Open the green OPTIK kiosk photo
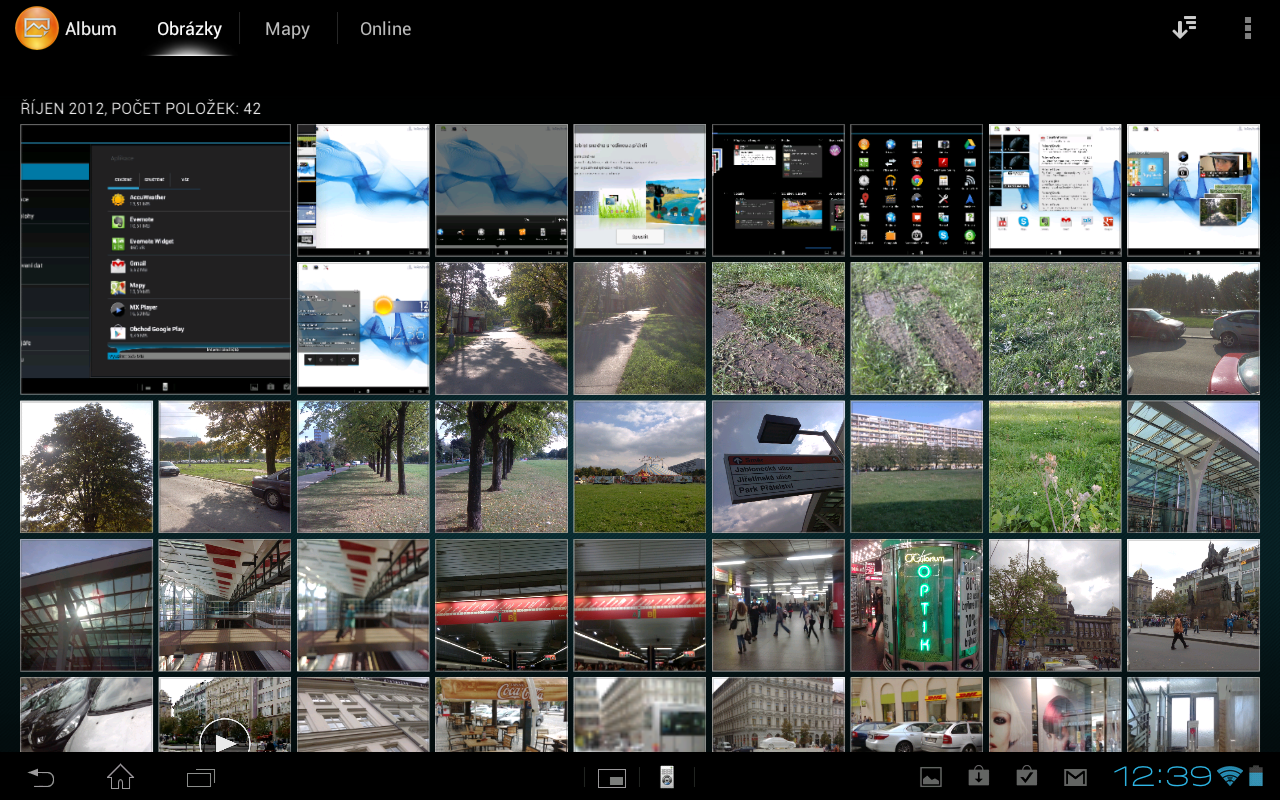This screenshot has width=1280, height=800. tap(916, 605)
